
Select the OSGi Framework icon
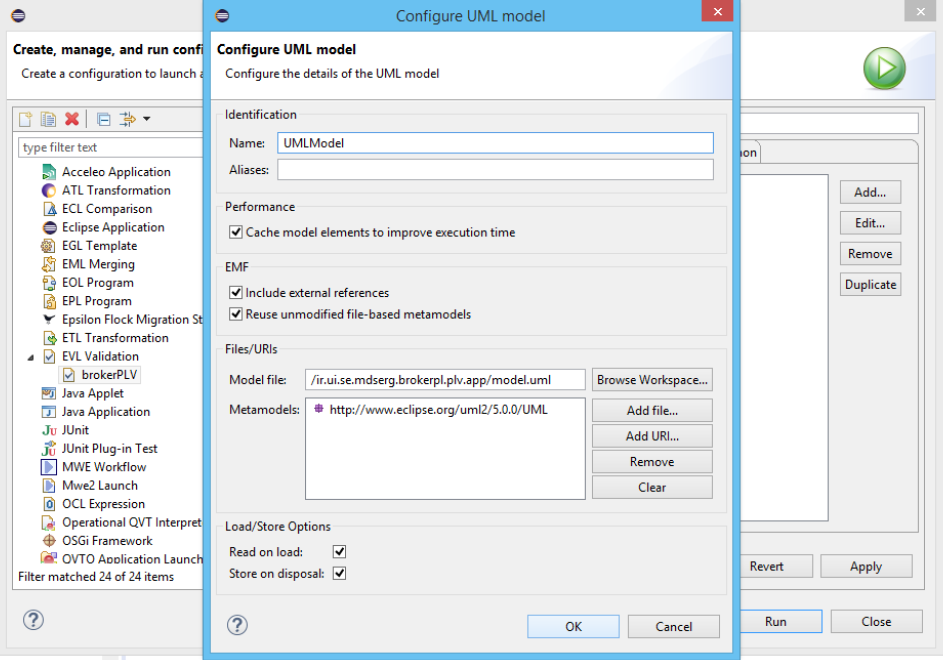(x=49, y=541)
